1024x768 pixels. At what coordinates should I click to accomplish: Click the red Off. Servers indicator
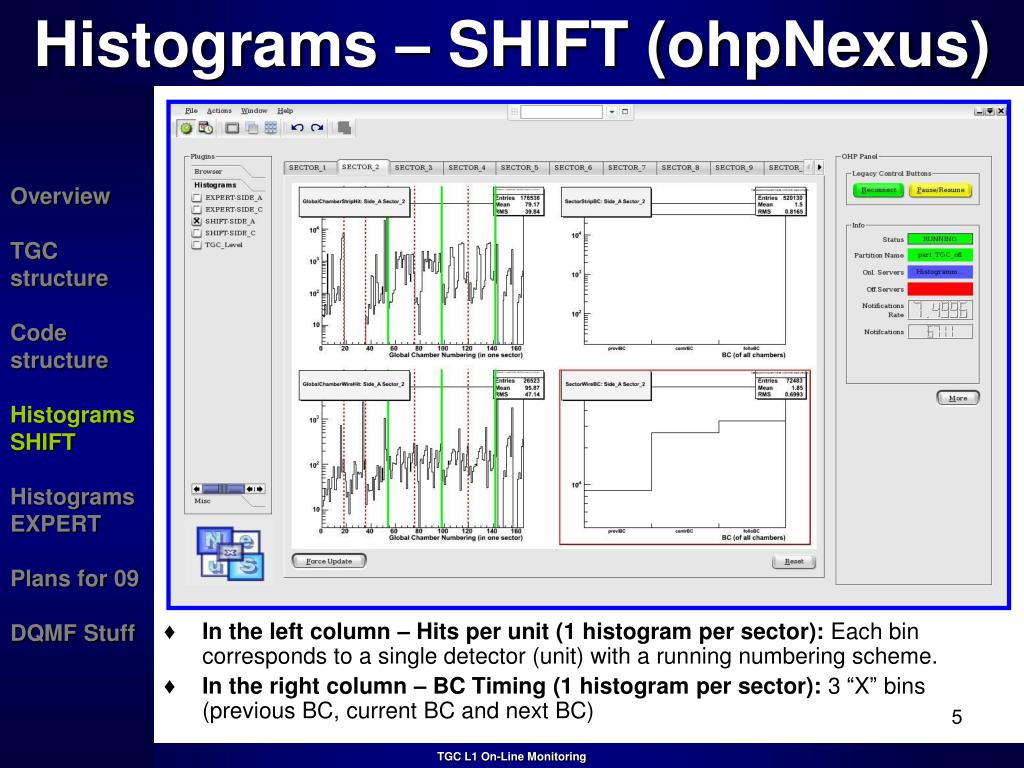coord(940,289)
